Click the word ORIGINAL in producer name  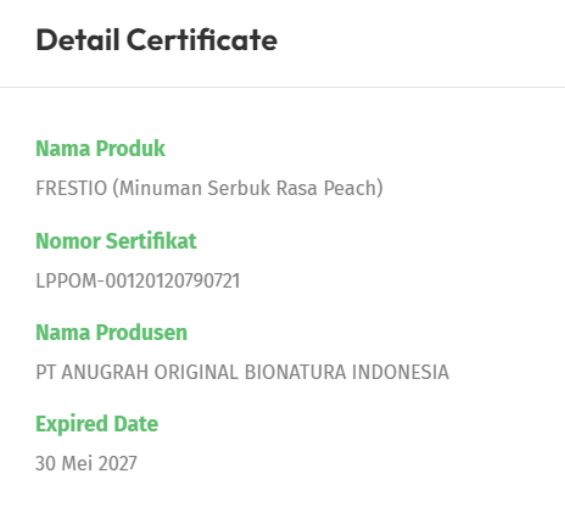pyautogui.click(x=196, y=372)
